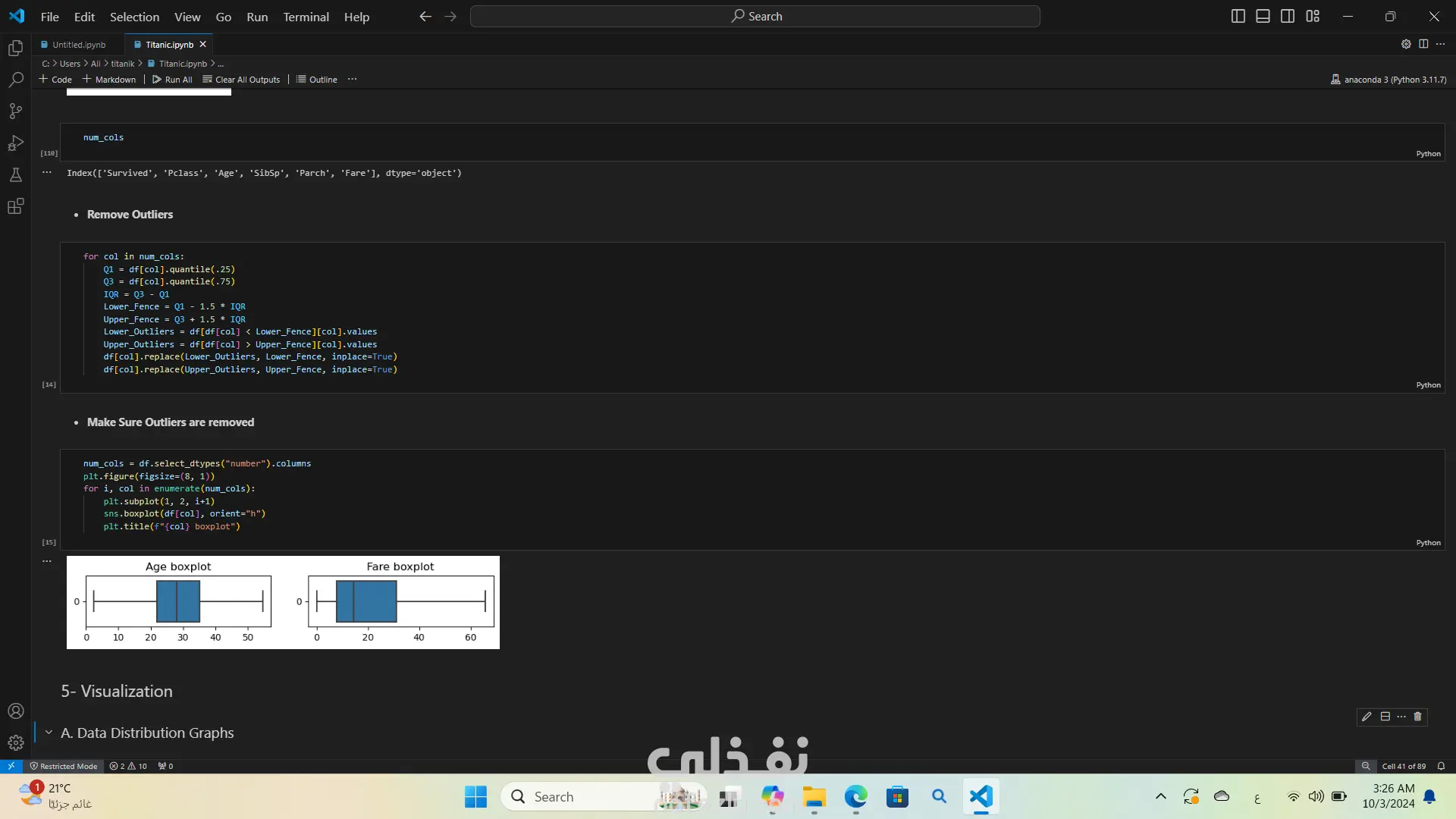Toggle the secondary side bar layout button

pyautogui.click(x=1288, y=16)
